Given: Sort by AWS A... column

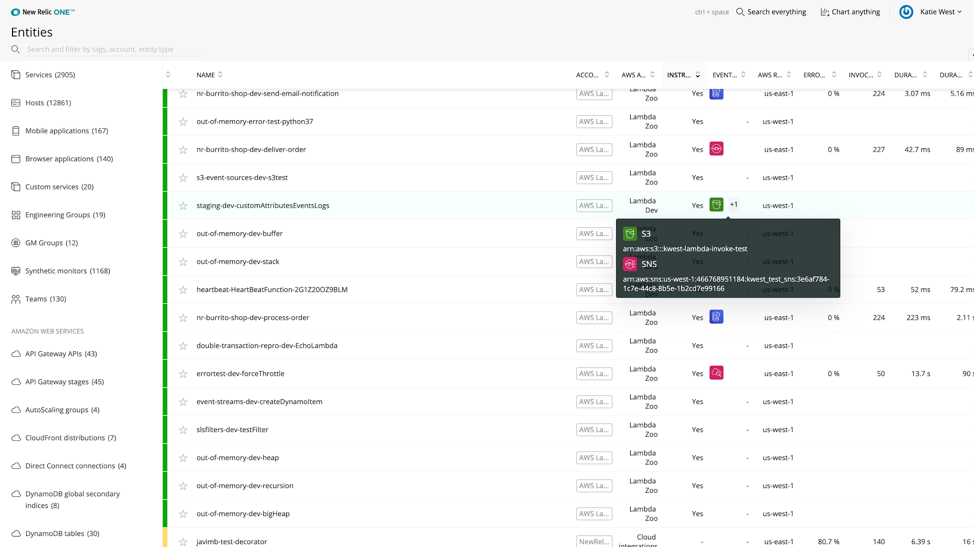Looking at the screenshot, I should (x=638, y=75).
